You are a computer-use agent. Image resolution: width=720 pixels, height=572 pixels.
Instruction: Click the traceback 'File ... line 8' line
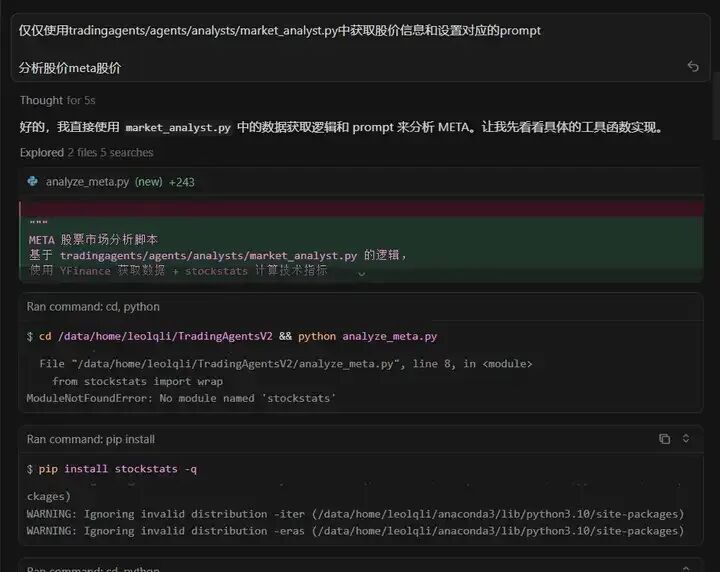click(286, 364)
